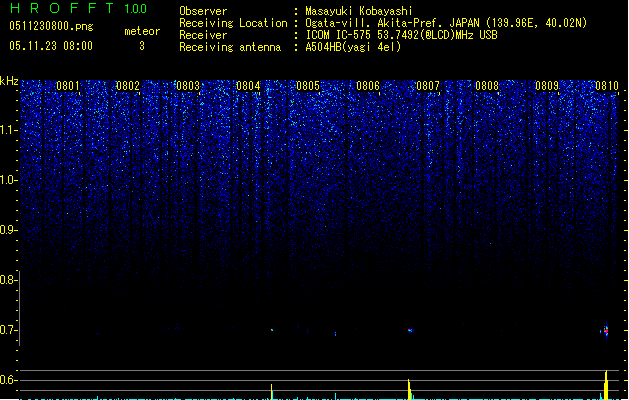Screen dimensions: 629x400
Task: Click the 0801 time marker
Action: tap(68, 86)
